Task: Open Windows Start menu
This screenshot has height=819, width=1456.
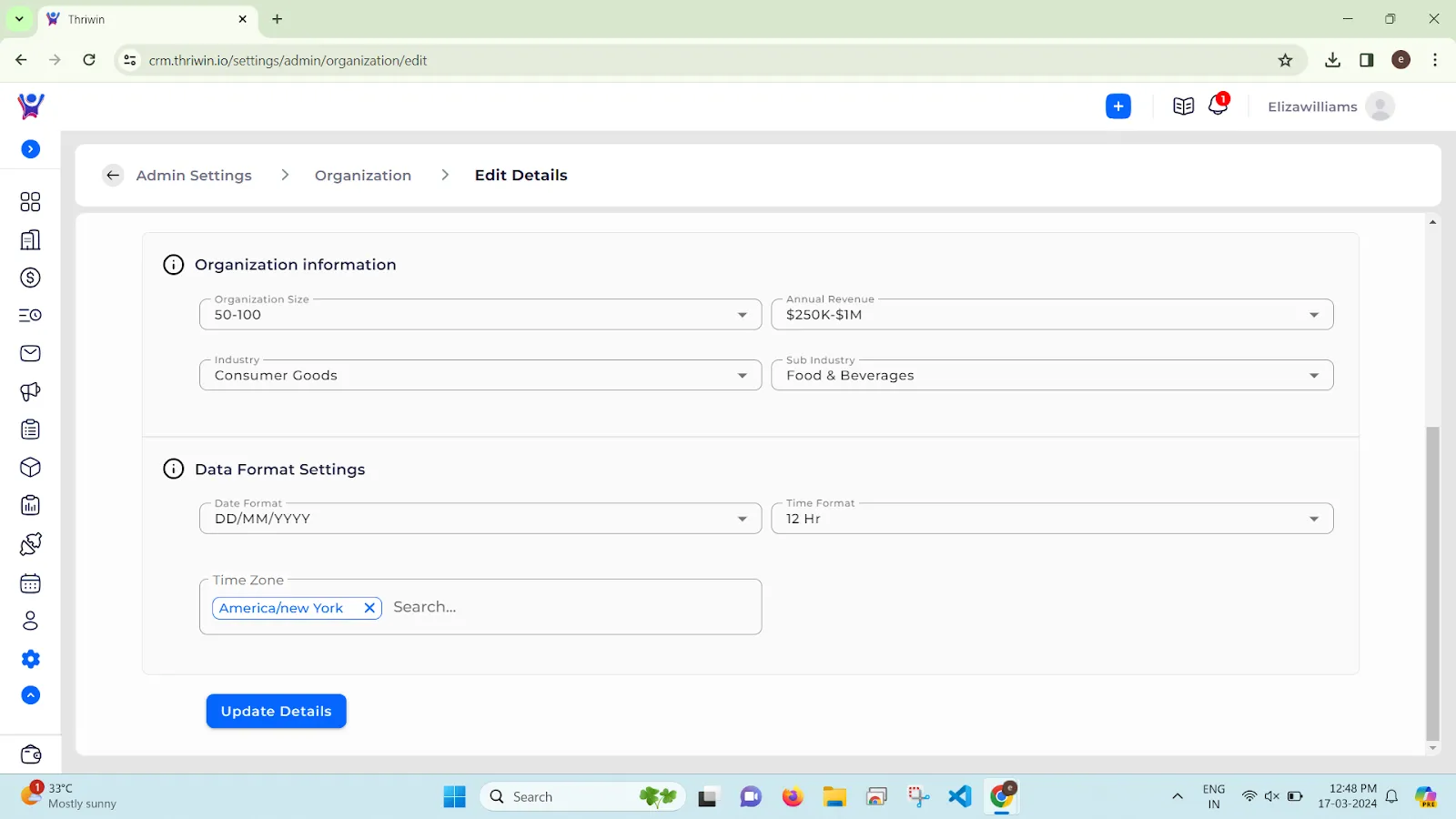Action: [x=454, y=797]
